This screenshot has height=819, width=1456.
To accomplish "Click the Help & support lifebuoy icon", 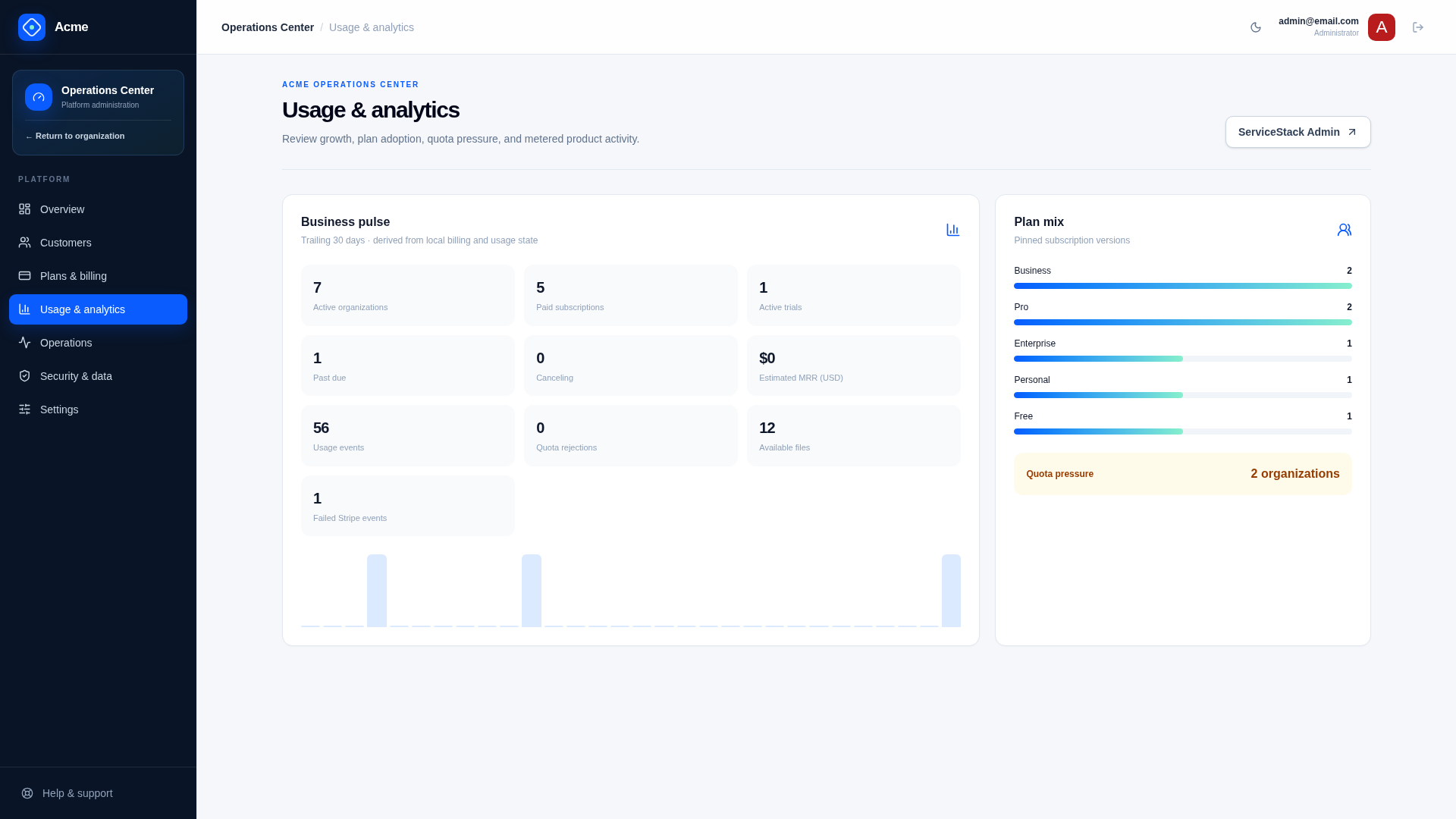I will 27,793.
